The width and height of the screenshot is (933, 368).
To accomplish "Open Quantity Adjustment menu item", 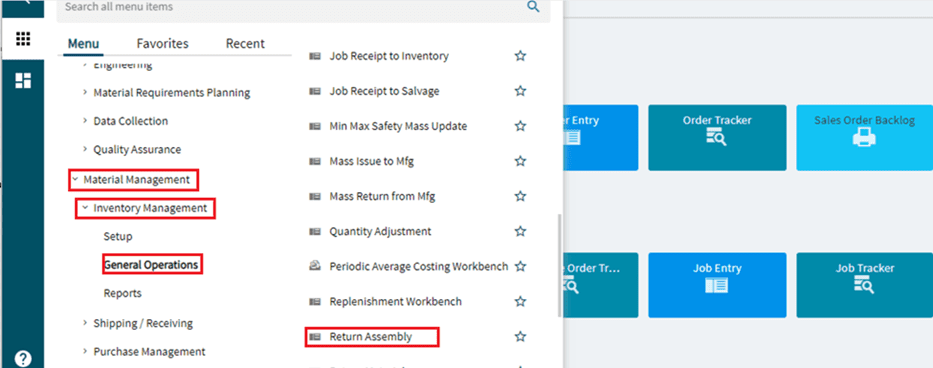I will 380,231.
